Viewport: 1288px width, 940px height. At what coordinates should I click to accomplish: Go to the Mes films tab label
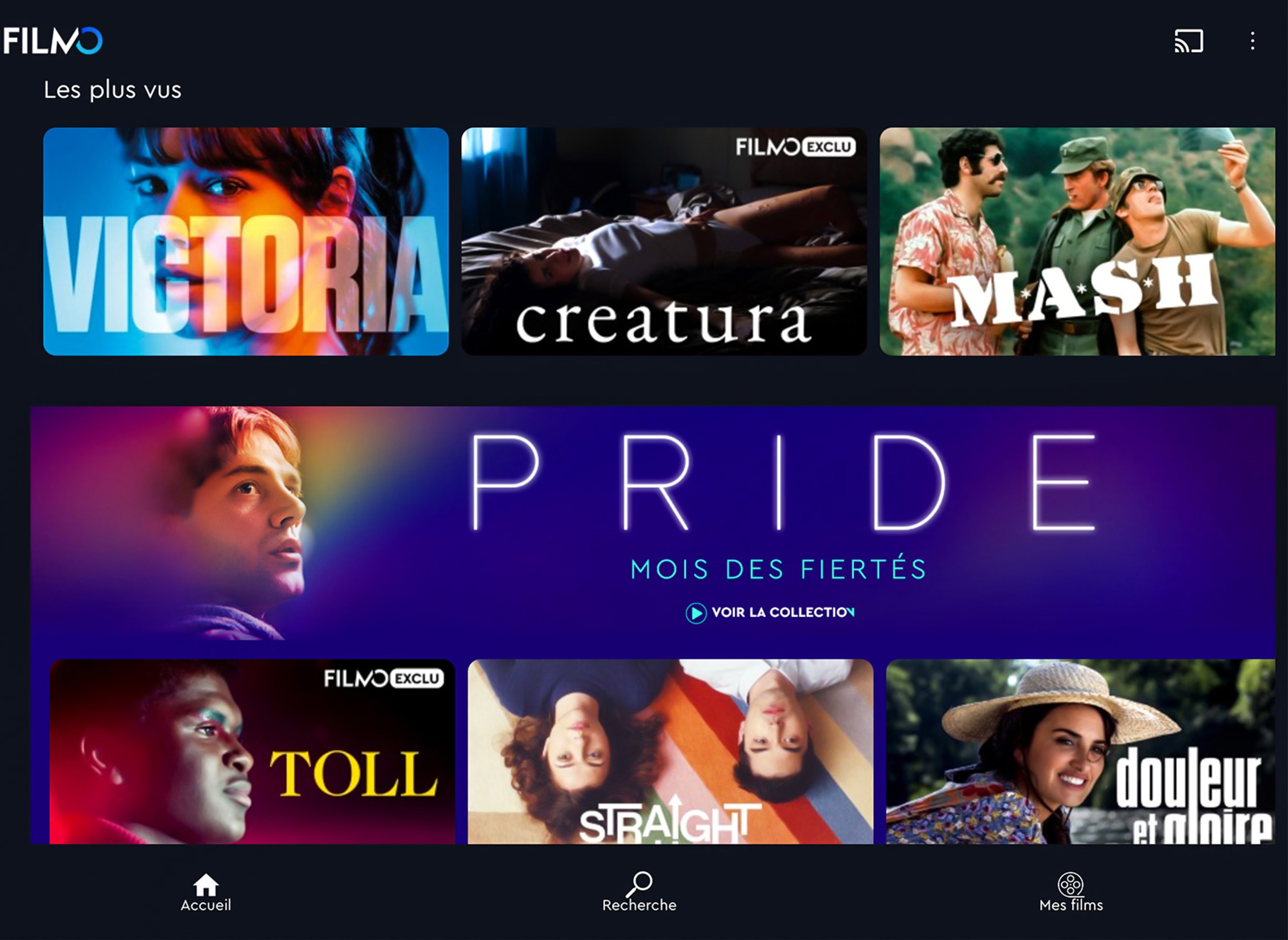click(1071, 905)
